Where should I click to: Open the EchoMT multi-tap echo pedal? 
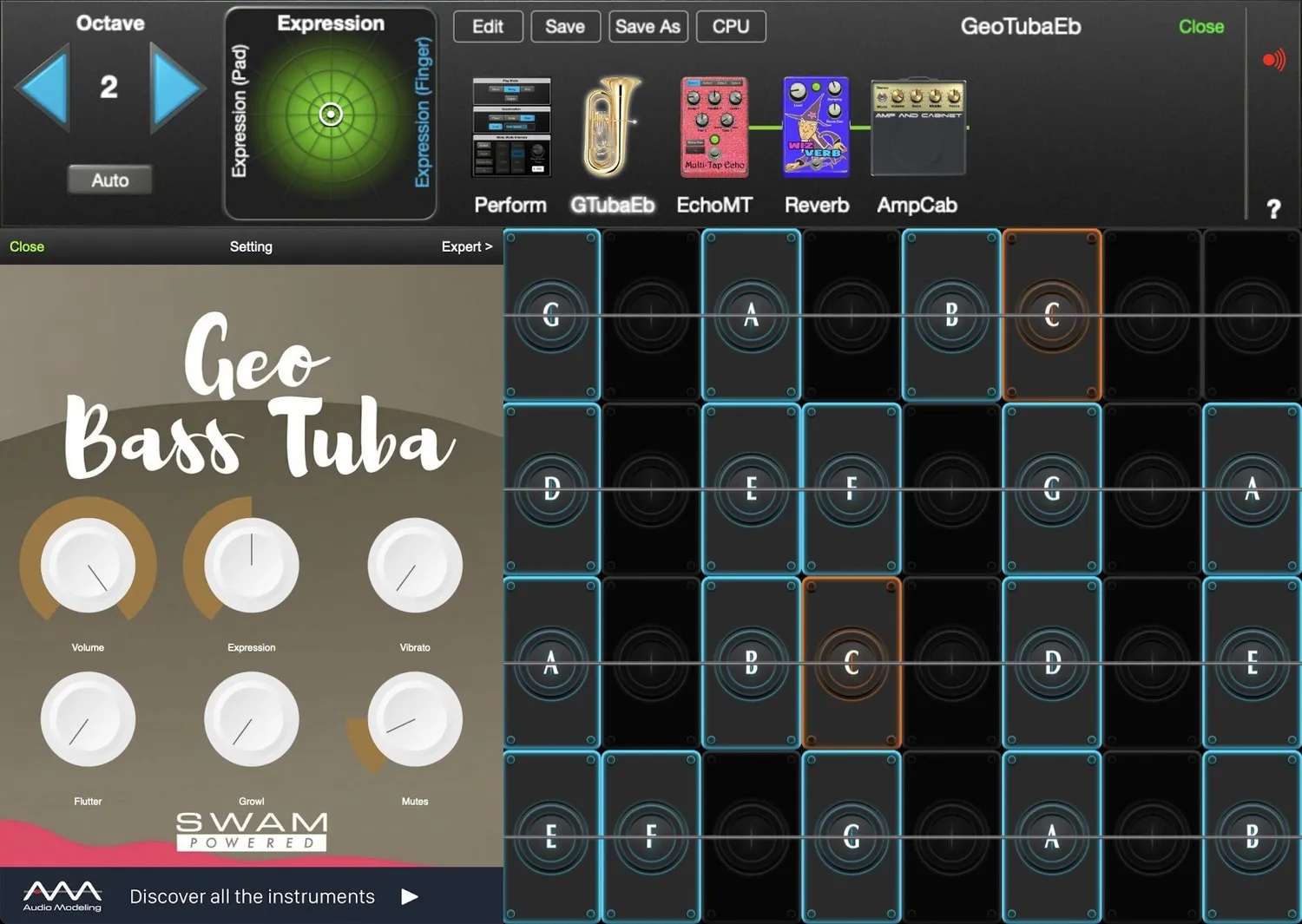714,127
